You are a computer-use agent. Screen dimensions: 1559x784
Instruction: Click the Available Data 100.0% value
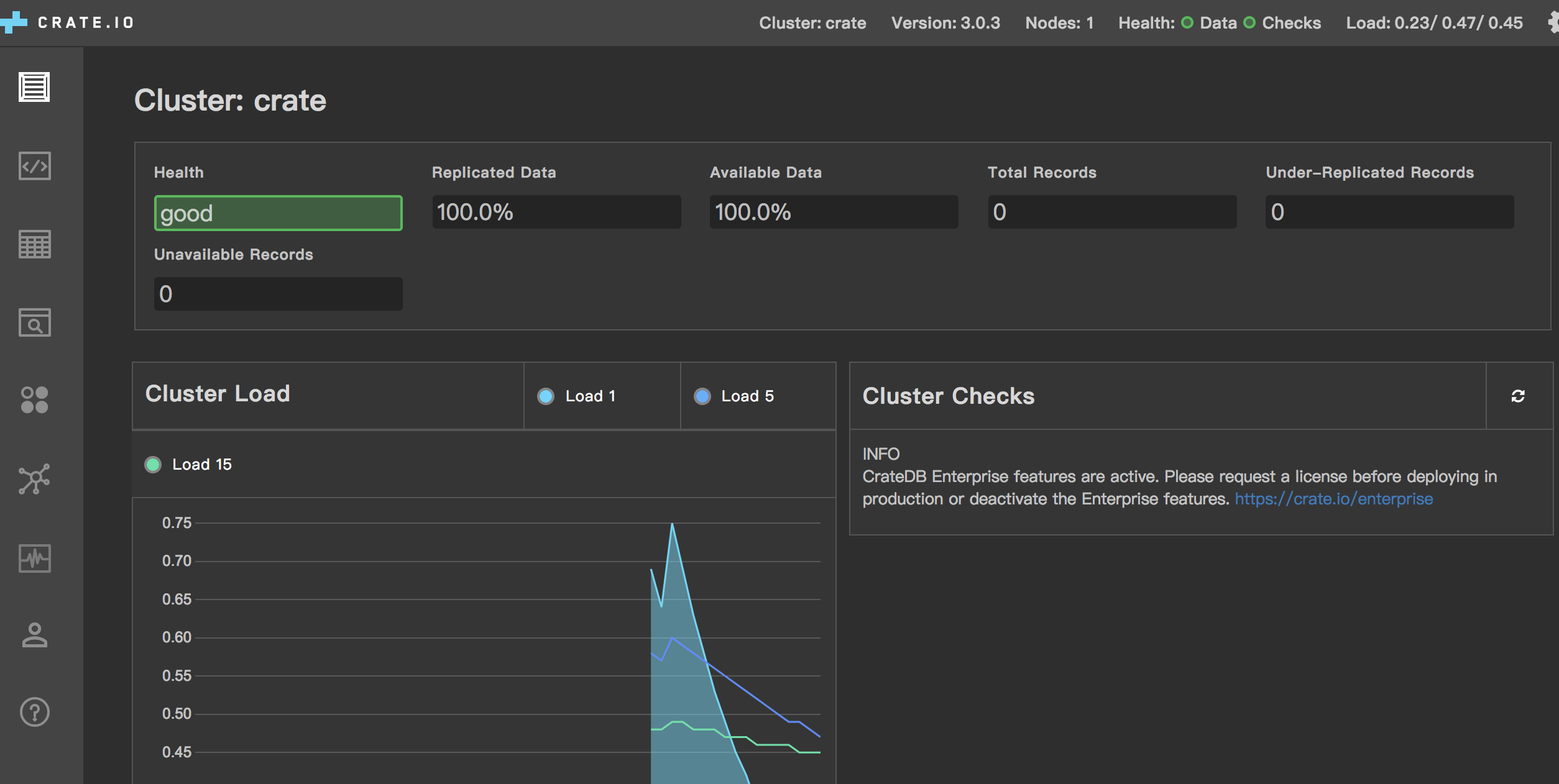834,212
